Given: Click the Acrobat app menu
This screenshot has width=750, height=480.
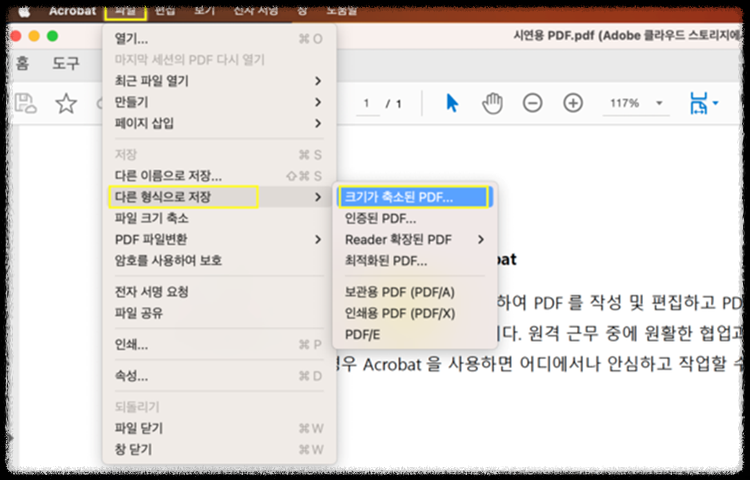Looking at the screenshot, I should pos(72,11).
